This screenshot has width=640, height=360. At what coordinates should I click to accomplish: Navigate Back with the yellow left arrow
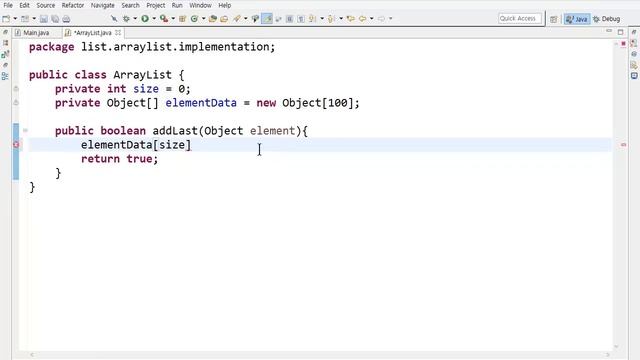(x=362, y=19)
